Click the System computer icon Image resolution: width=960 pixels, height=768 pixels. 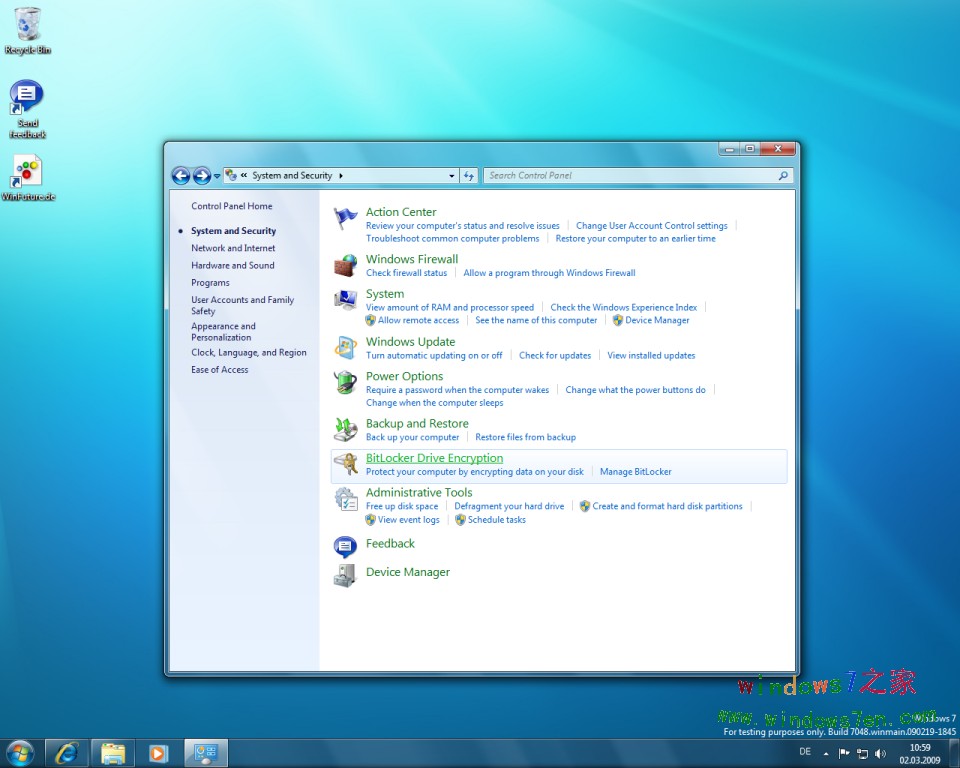(345, 300)
